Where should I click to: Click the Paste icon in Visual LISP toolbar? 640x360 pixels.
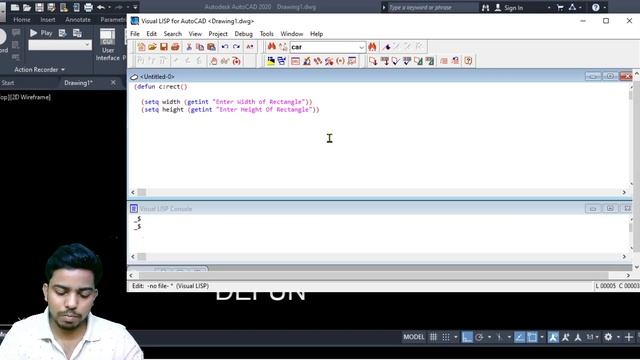pyautogui.click(x=211, y=47)
